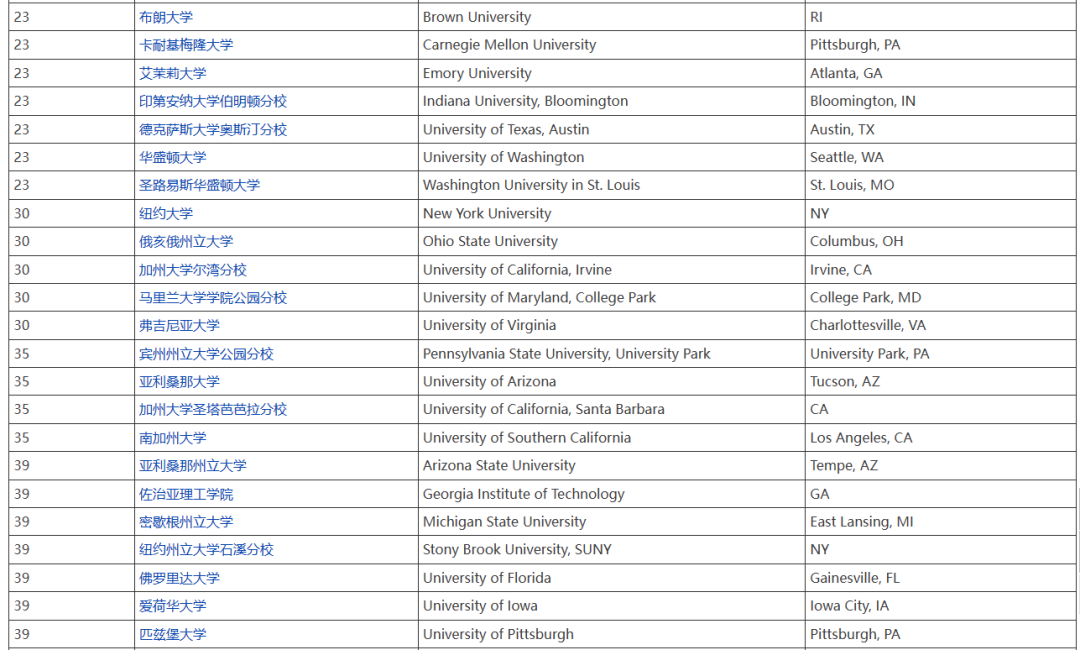This screenshot has height=650, width=1080.
Task: Click the University of Pittsburgh cell
Action: coord(612,634)
